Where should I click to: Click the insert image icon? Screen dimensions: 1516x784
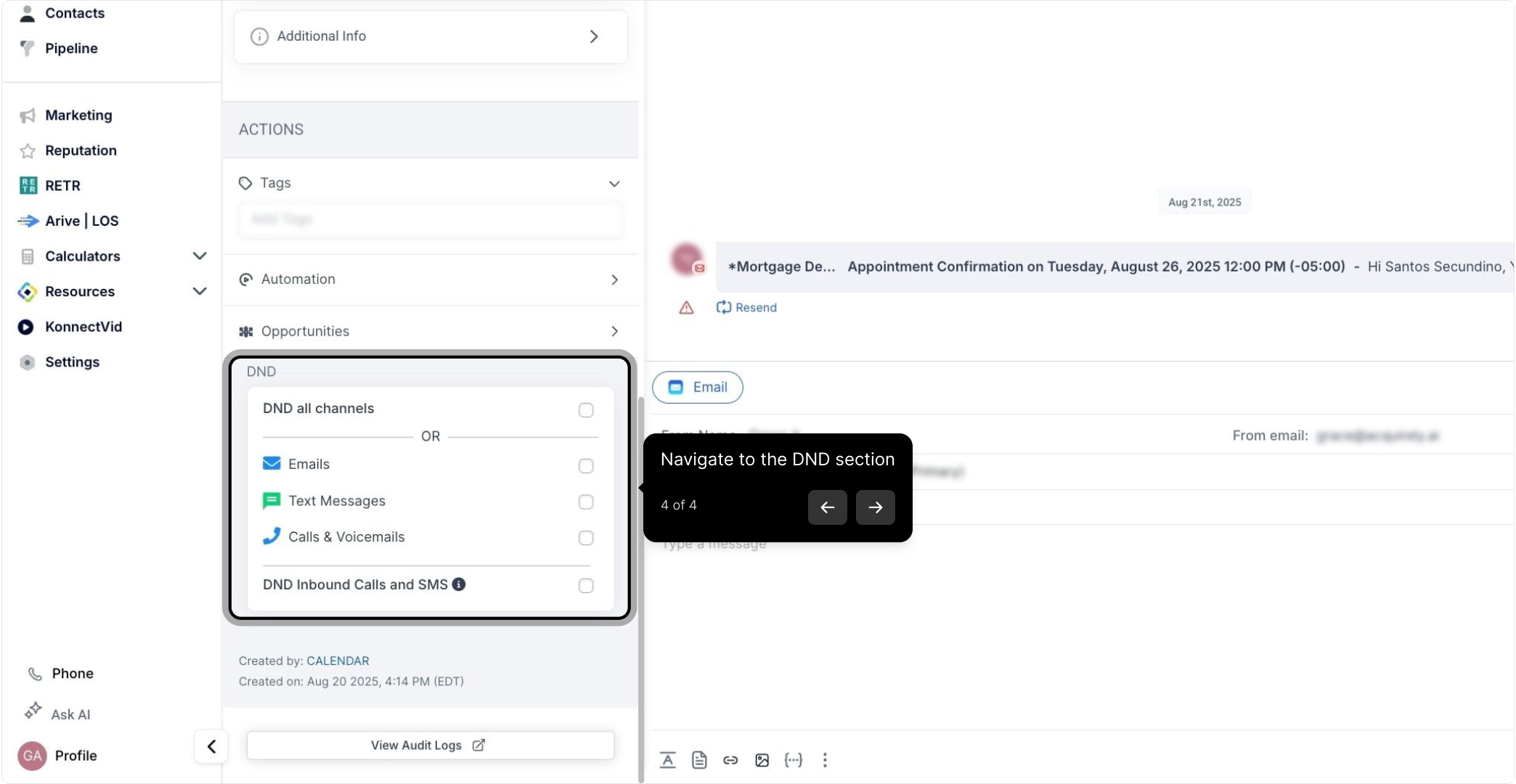pos(762,760)
